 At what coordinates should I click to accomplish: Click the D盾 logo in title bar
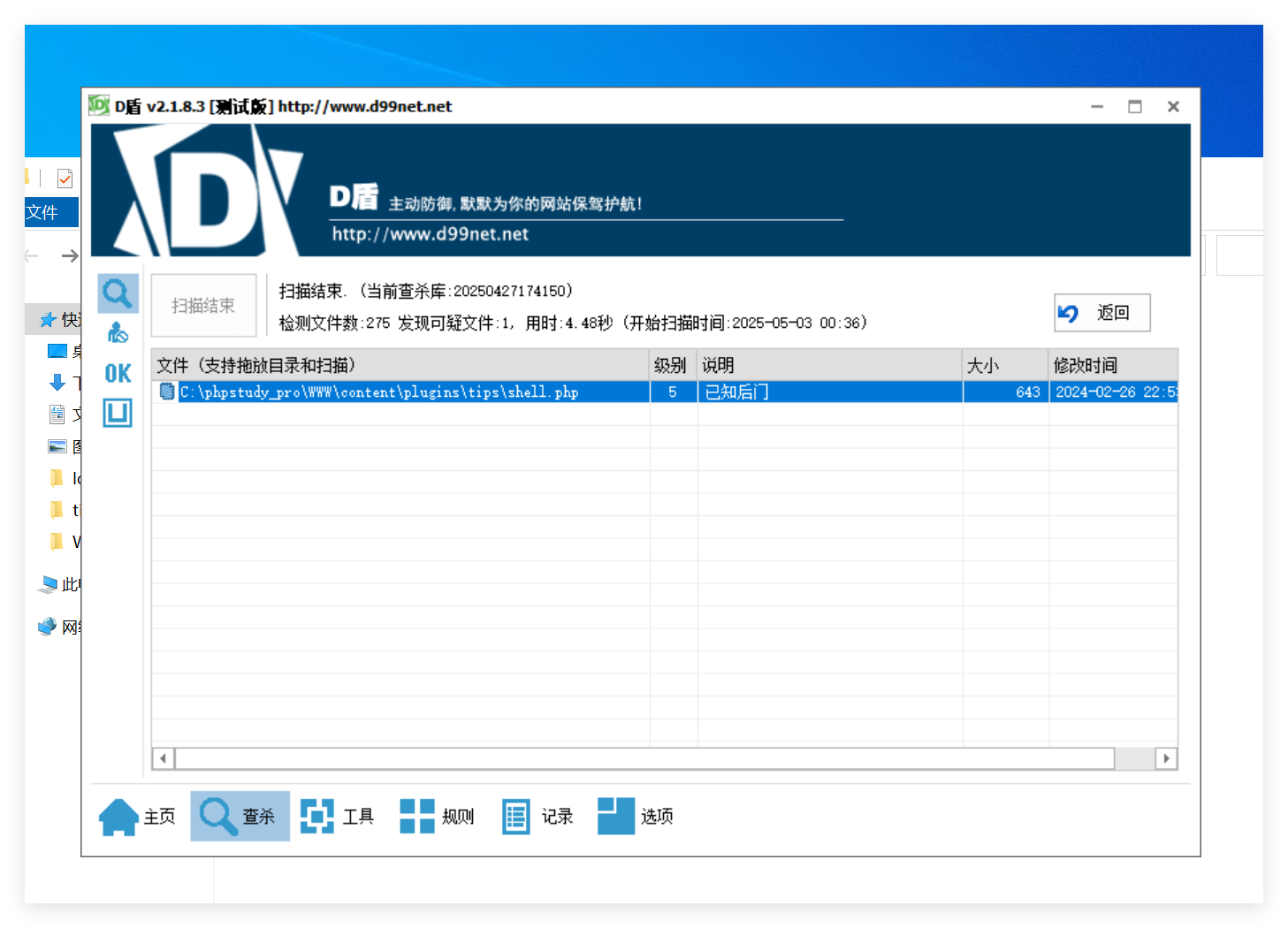[99, 106]
